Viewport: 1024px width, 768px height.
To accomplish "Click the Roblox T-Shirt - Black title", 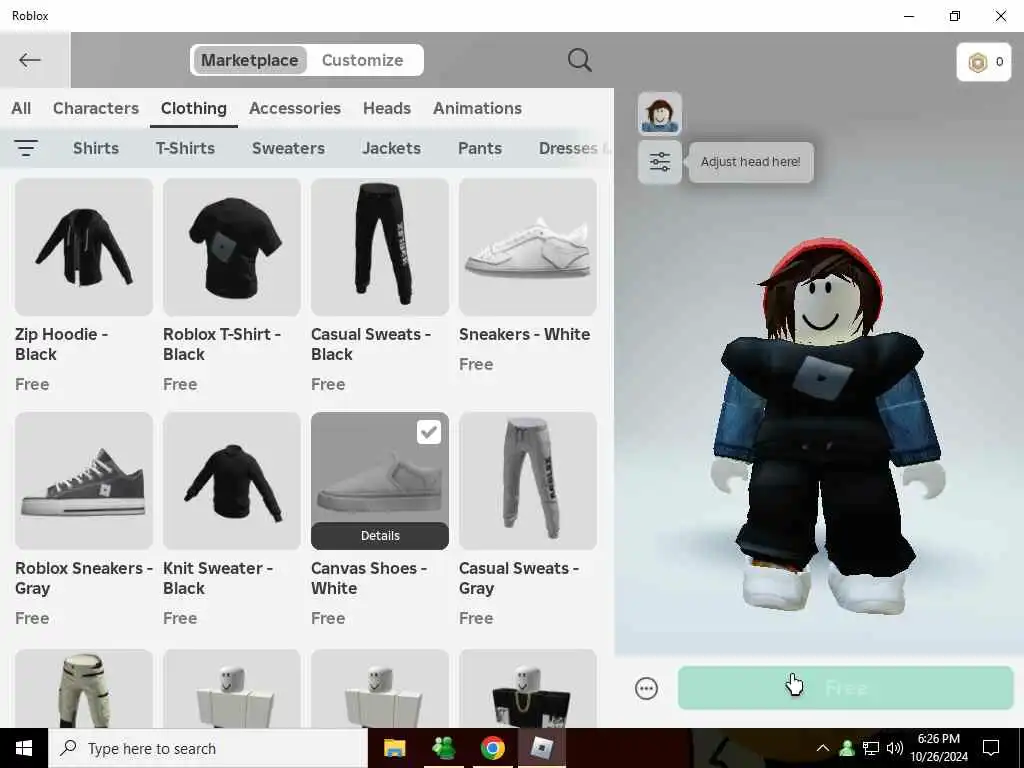I will (x=222, y=344).
